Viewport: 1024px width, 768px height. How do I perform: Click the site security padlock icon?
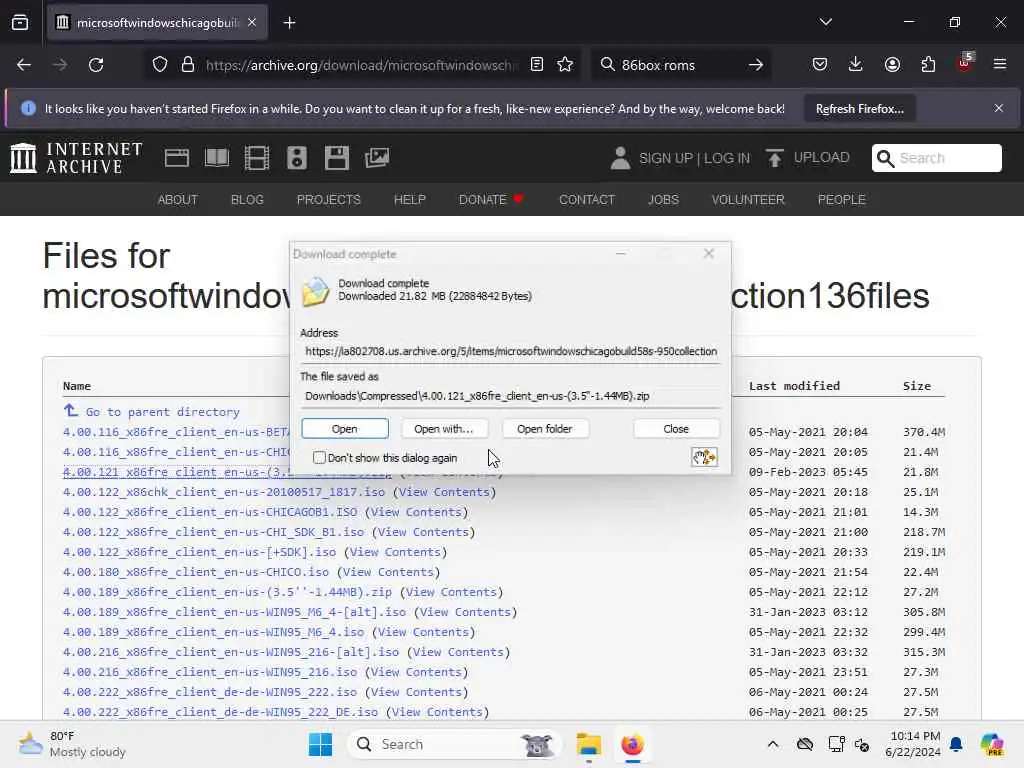pos(188,65)
